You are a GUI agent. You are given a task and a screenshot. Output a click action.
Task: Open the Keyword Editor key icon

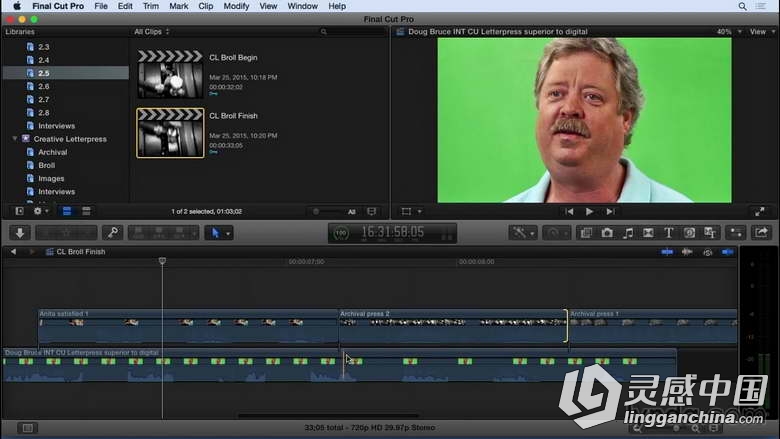[x=112, y=233]
